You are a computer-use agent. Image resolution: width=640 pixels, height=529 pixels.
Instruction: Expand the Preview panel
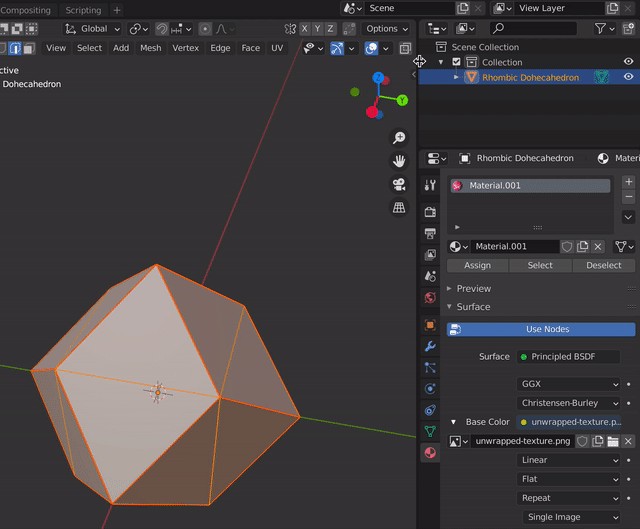pos(474,289)
